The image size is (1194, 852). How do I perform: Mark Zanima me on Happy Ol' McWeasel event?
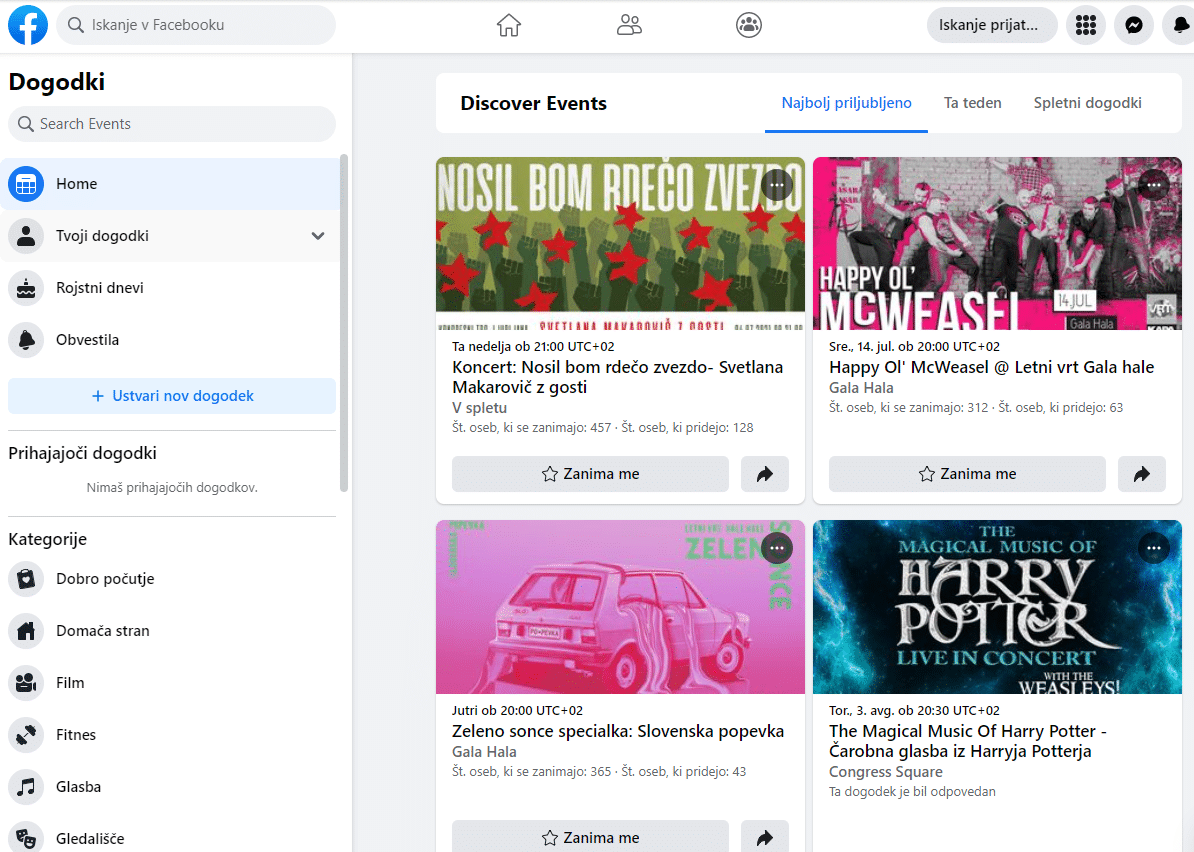pyautogui.click(x=967, y=474)
